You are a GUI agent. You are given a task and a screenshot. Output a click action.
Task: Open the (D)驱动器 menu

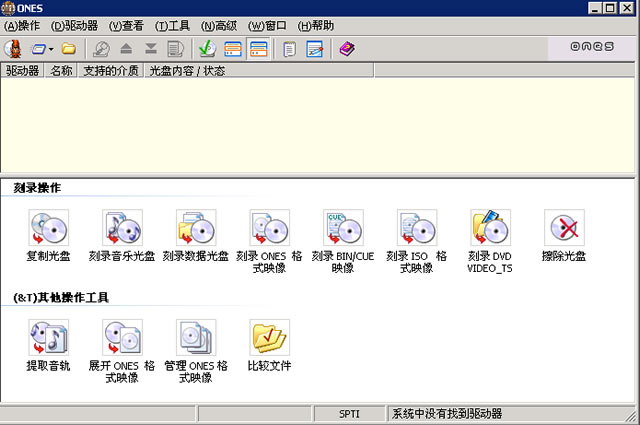[74, 26]
